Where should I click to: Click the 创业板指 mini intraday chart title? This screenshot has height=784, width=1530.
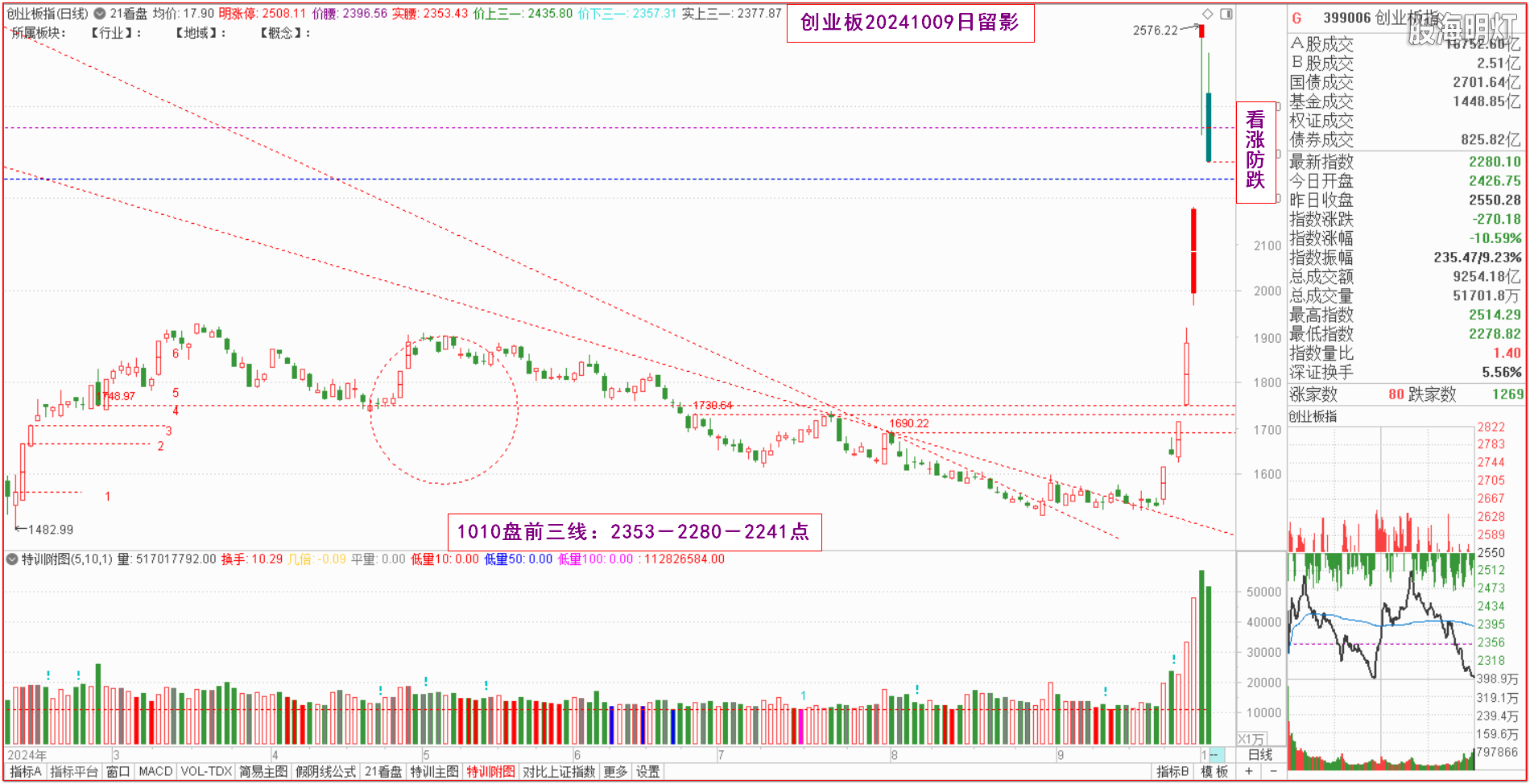1313,416
